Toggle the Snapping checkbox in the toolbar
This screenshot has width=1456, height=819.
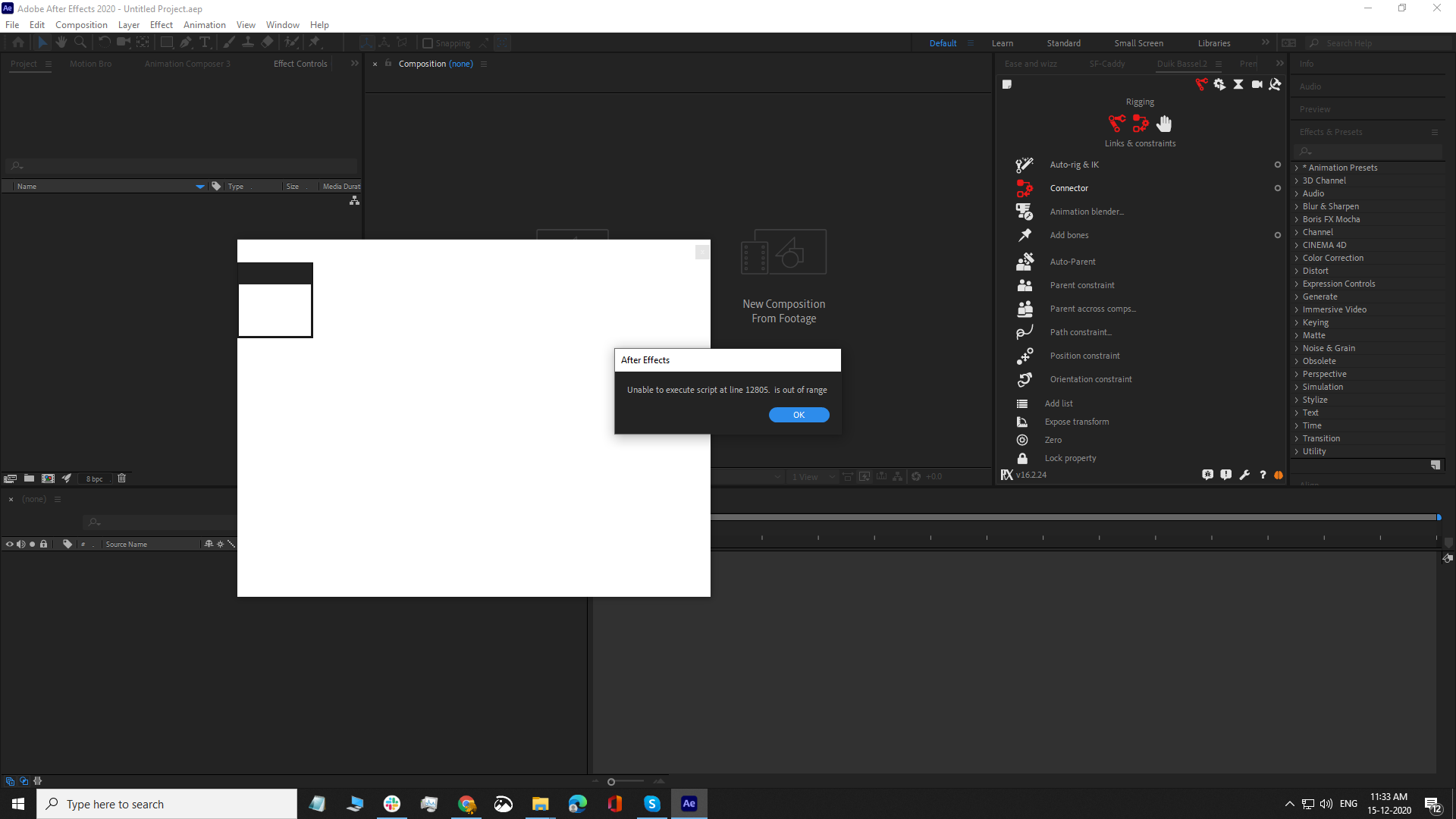[x=427, y=43]
